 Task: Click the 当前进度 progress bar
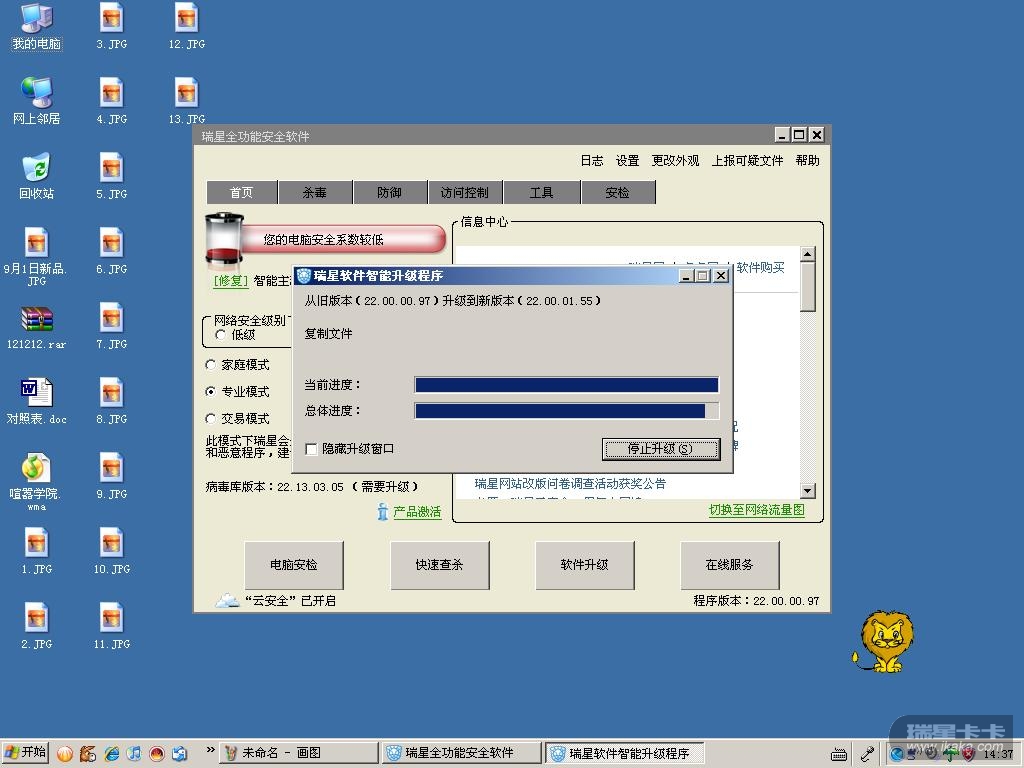pos(567,385)
